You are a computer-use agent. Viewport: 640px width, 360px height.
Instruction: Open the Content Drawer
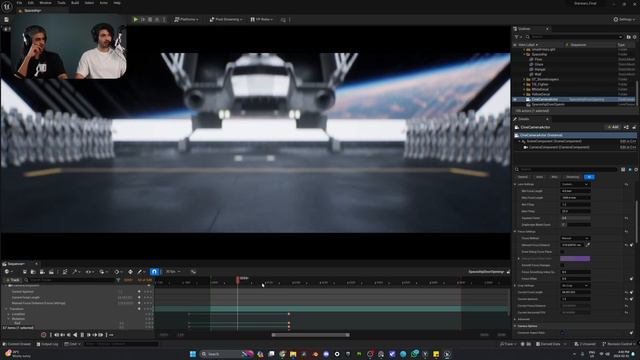17,344
